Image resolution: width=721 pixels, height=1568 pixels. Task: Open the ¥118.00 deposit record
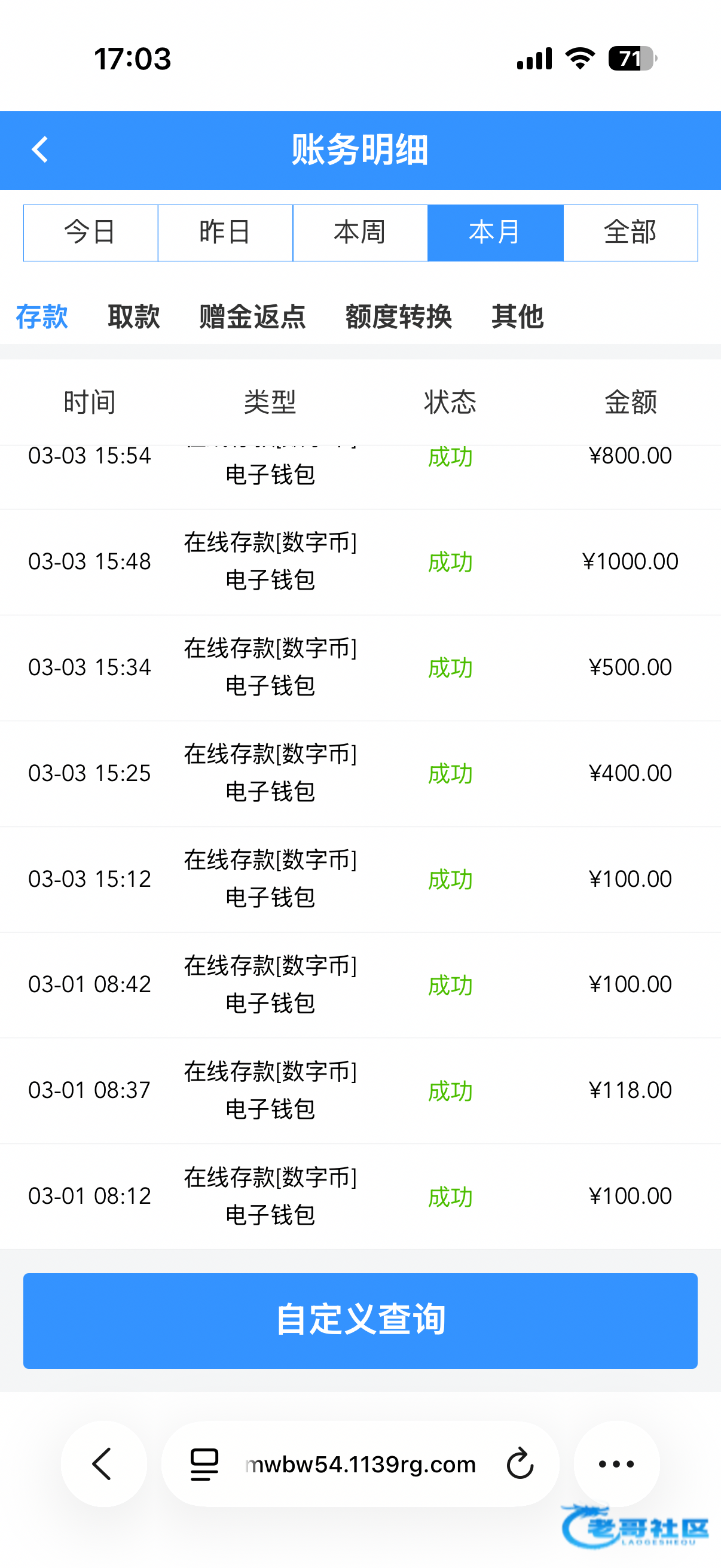pos(360,1090)
